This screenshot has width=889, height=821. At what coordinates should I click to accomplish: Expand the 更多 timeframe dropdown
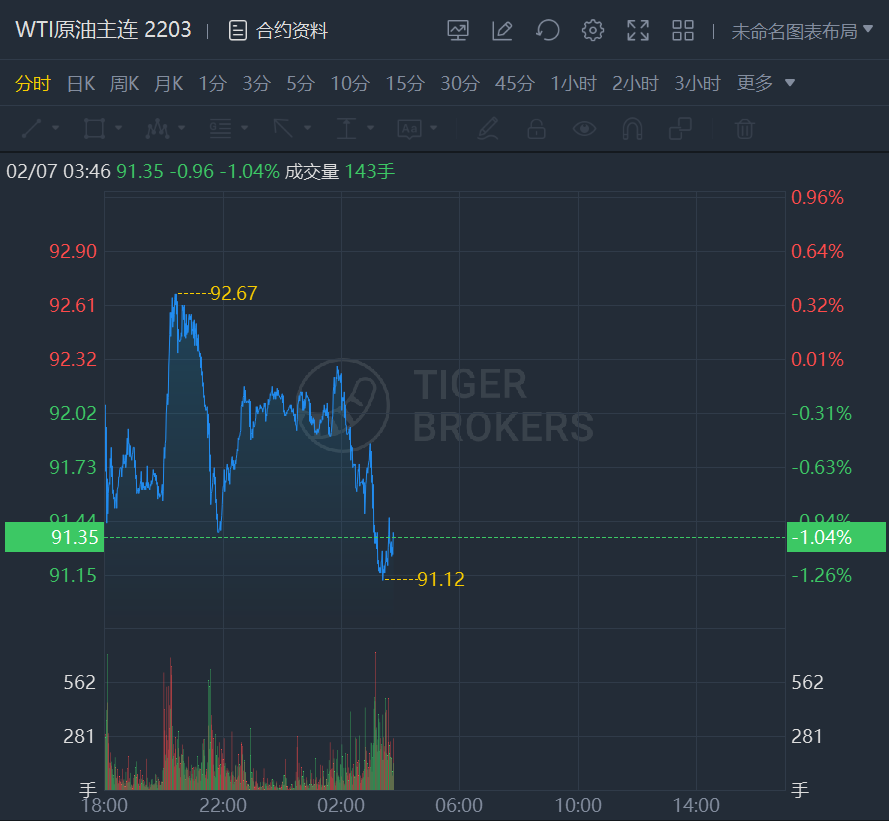(x=766, y=83)
